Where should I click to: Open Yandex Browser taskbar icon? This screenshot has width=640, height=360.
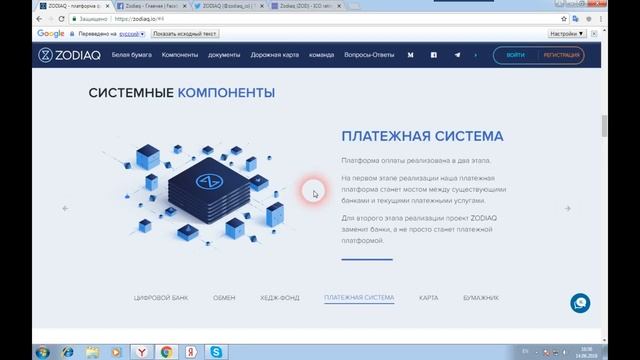click(142, 352)
